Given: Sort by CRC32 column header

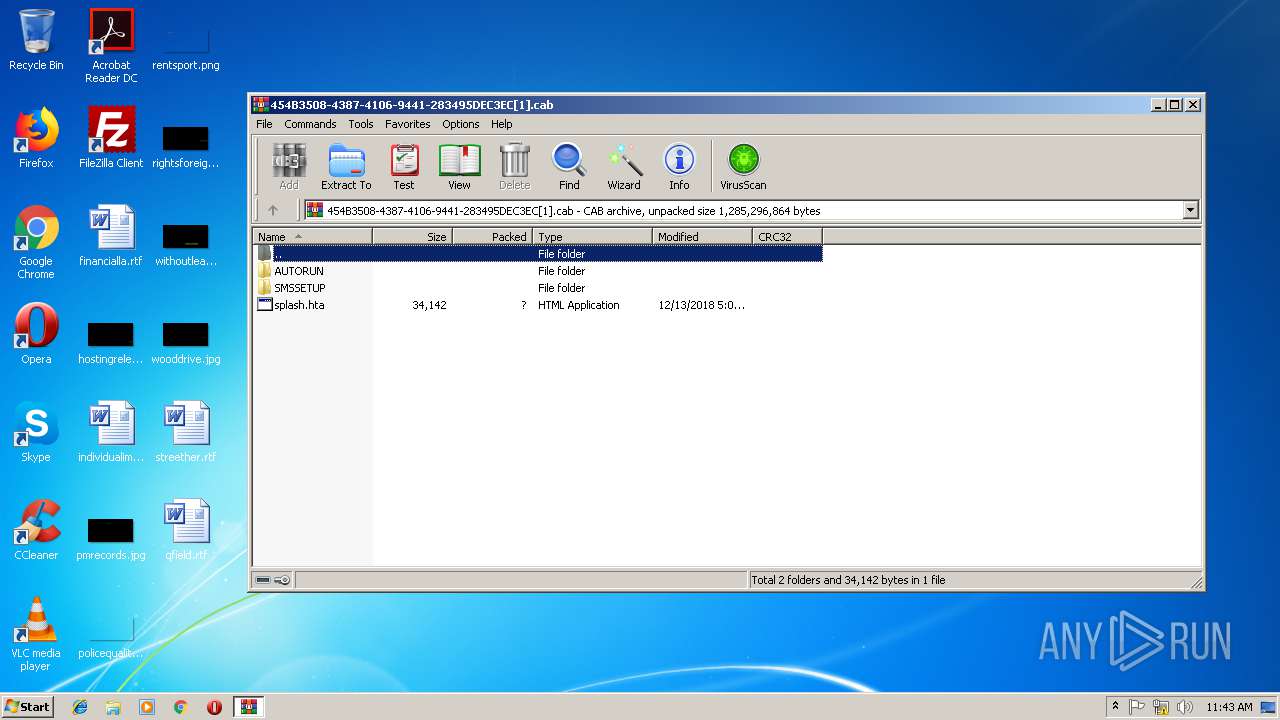Looking at the screenshot, I should point(787,237).
